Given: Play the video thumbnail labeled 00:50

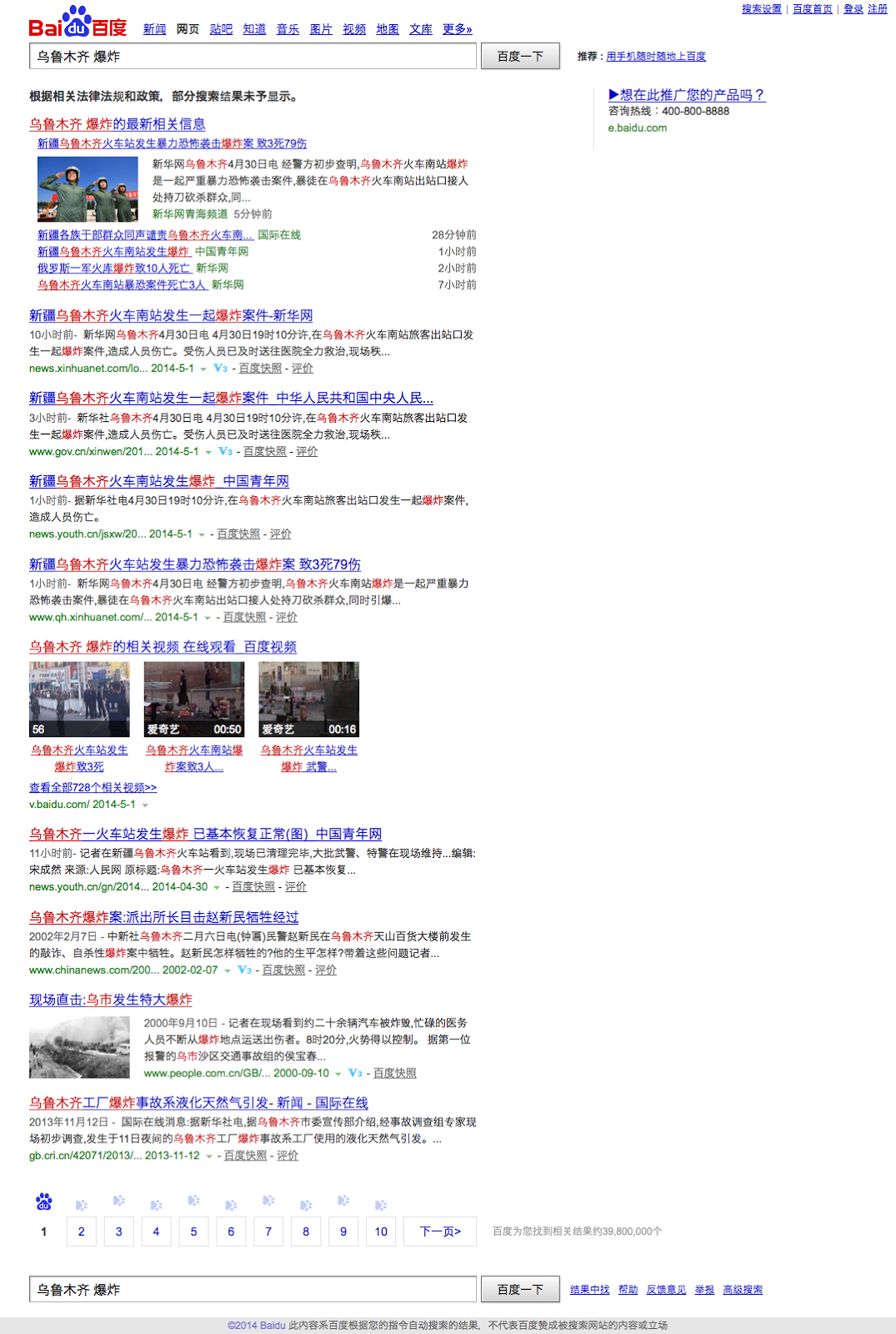Looking at the screenshot, I should coord(194,700).
